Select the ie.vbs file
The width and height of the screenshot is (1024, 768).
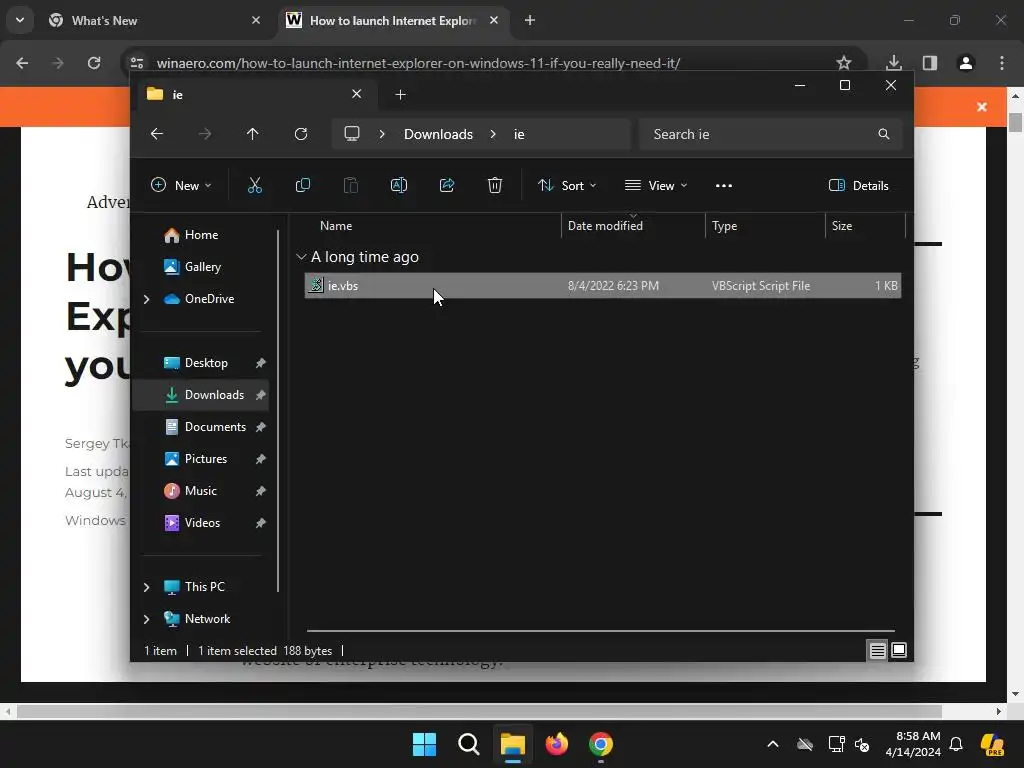(602, 285)
